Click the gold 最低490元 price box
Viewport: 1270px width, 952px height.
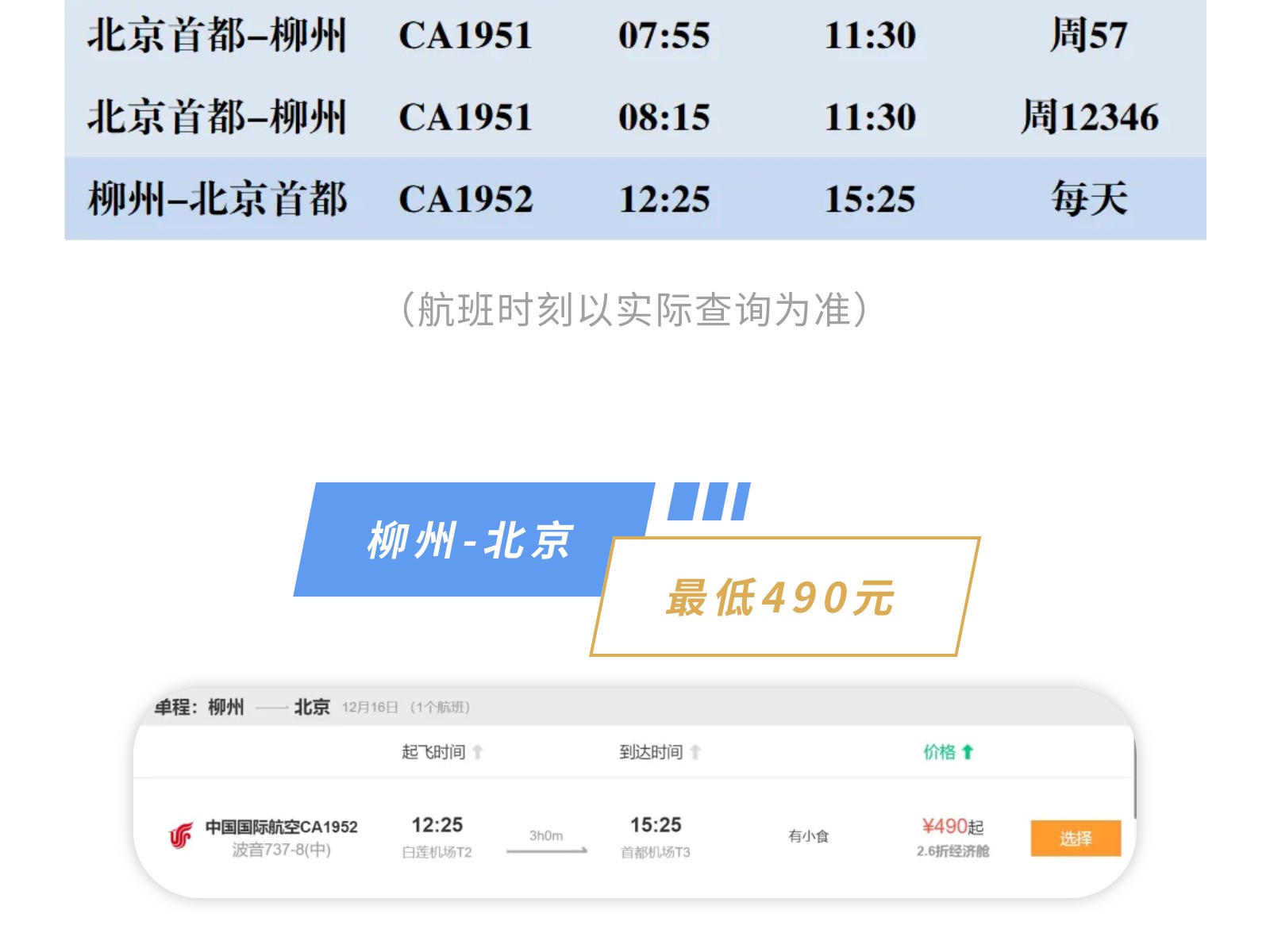click(781, 597)
